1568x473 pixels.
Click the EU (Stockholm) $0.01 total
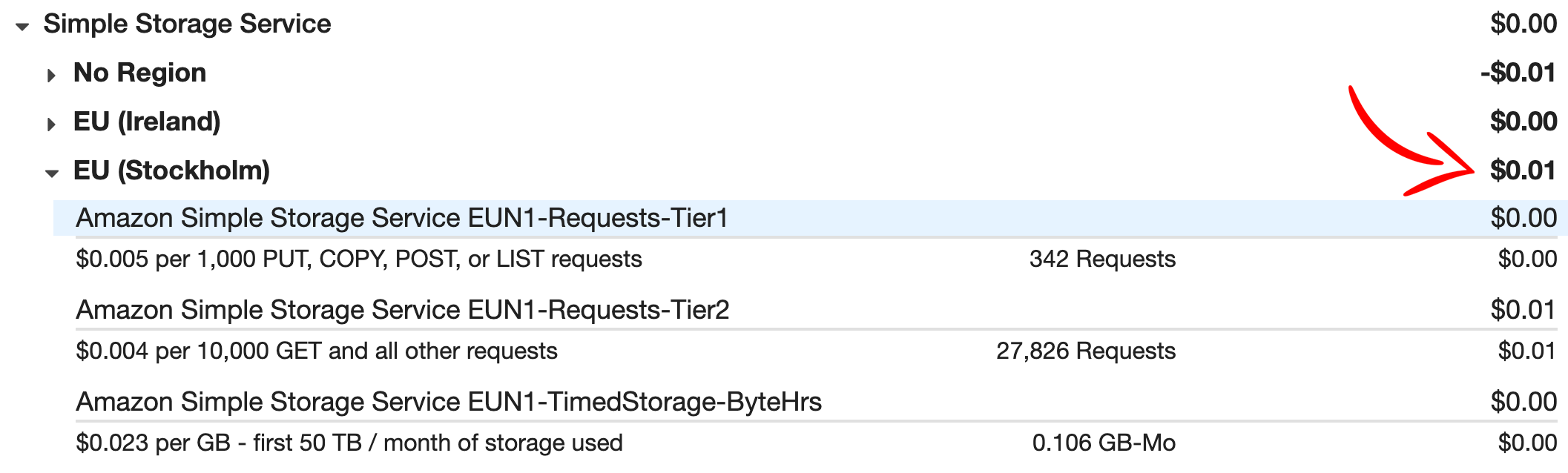[1523, 171]
